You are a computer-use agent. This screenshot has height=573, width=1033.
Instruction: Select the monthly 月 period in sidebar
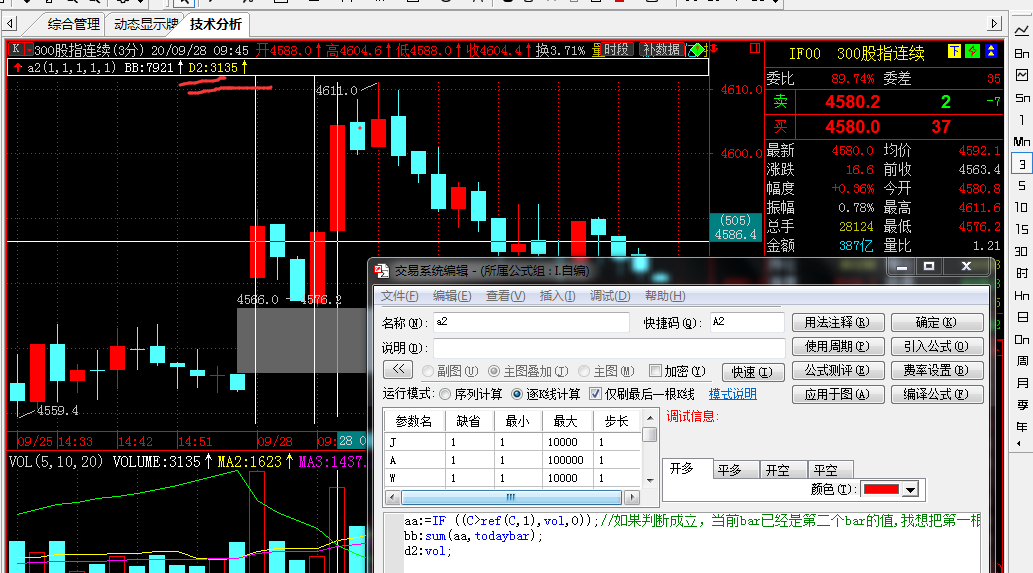click(1022, 383)
